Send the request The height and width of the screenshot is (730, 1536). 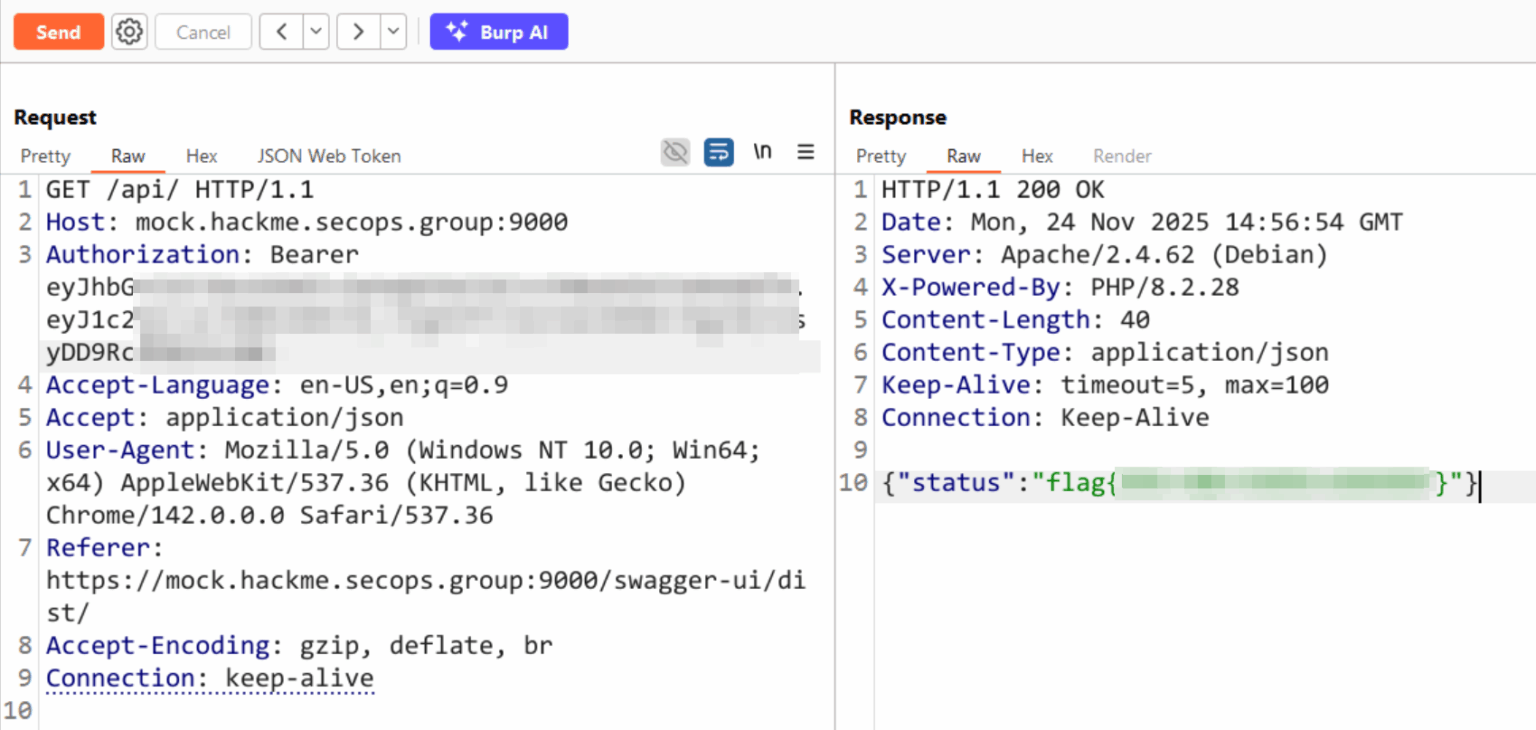[58, 31]
